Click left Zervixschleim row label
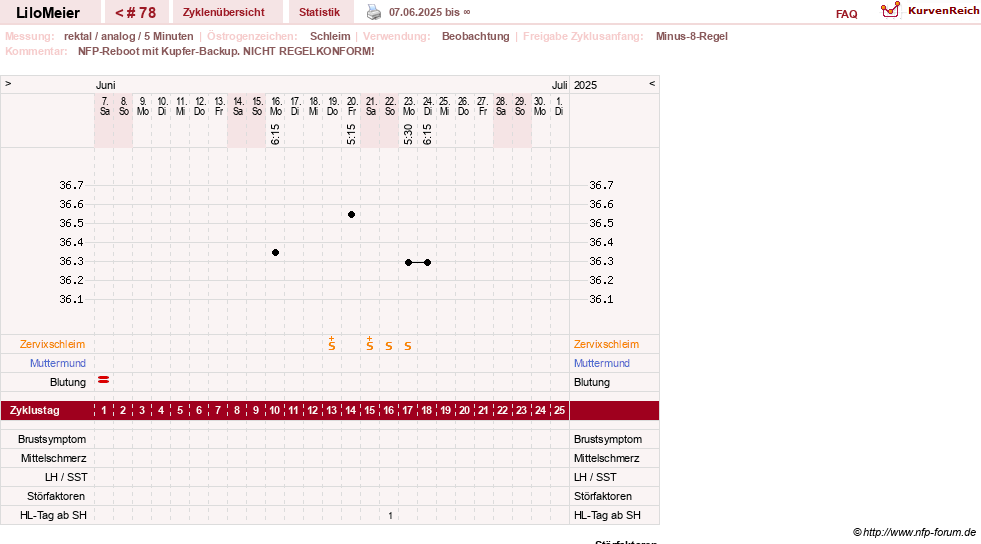This screenshot has width=981, height=544. point(53,345)
